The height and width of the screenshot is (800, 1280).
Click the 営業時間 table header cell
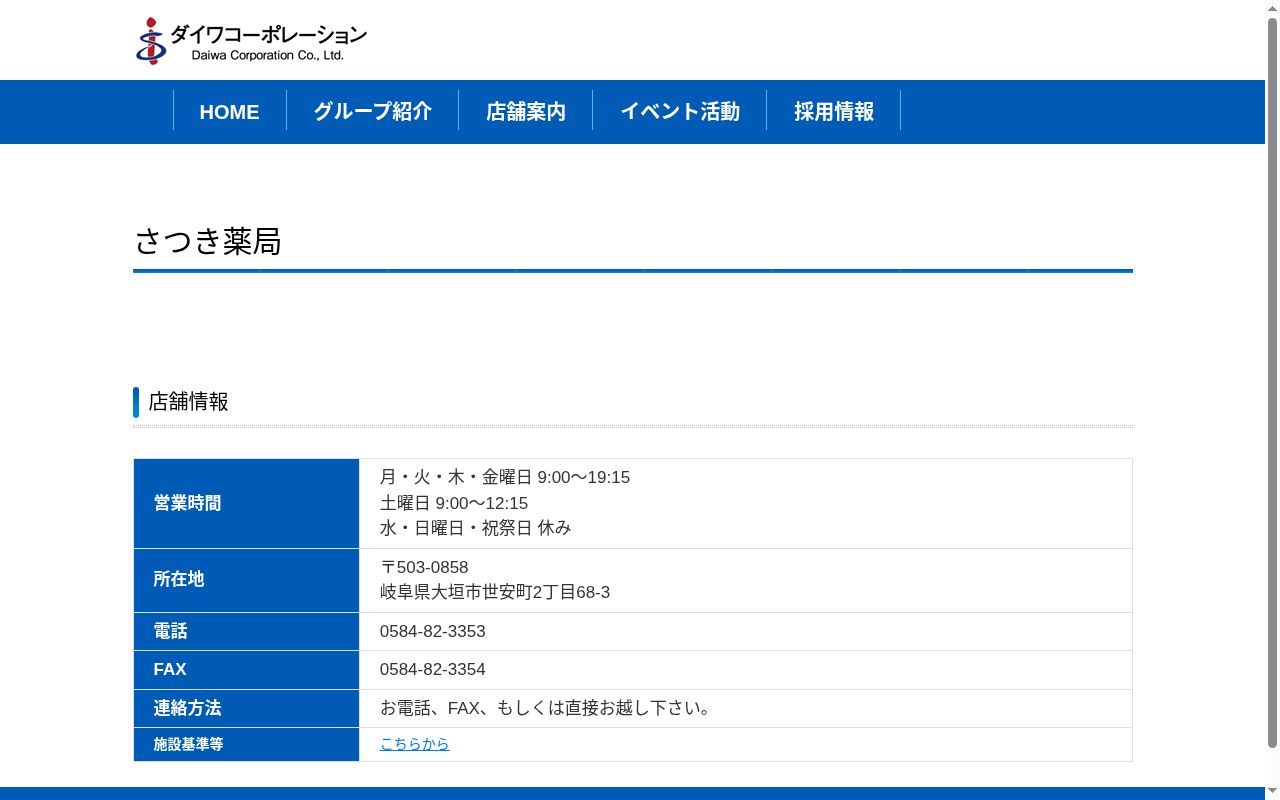(x=246, y=503)
